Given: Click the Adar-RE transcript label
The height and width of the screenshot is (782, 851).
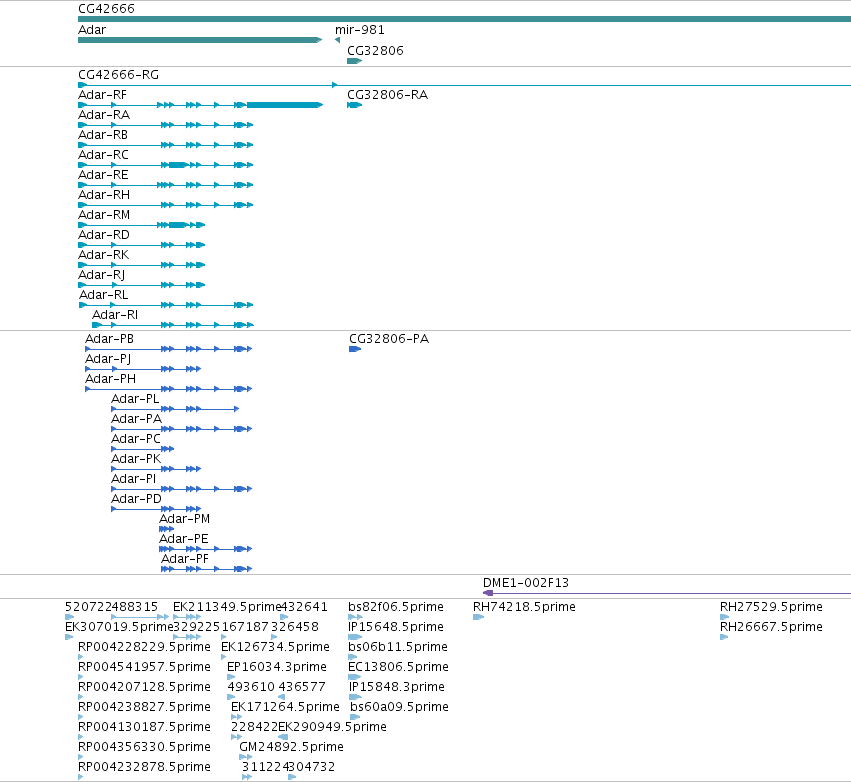Looking at the screenshot, I should click(103, 175).
